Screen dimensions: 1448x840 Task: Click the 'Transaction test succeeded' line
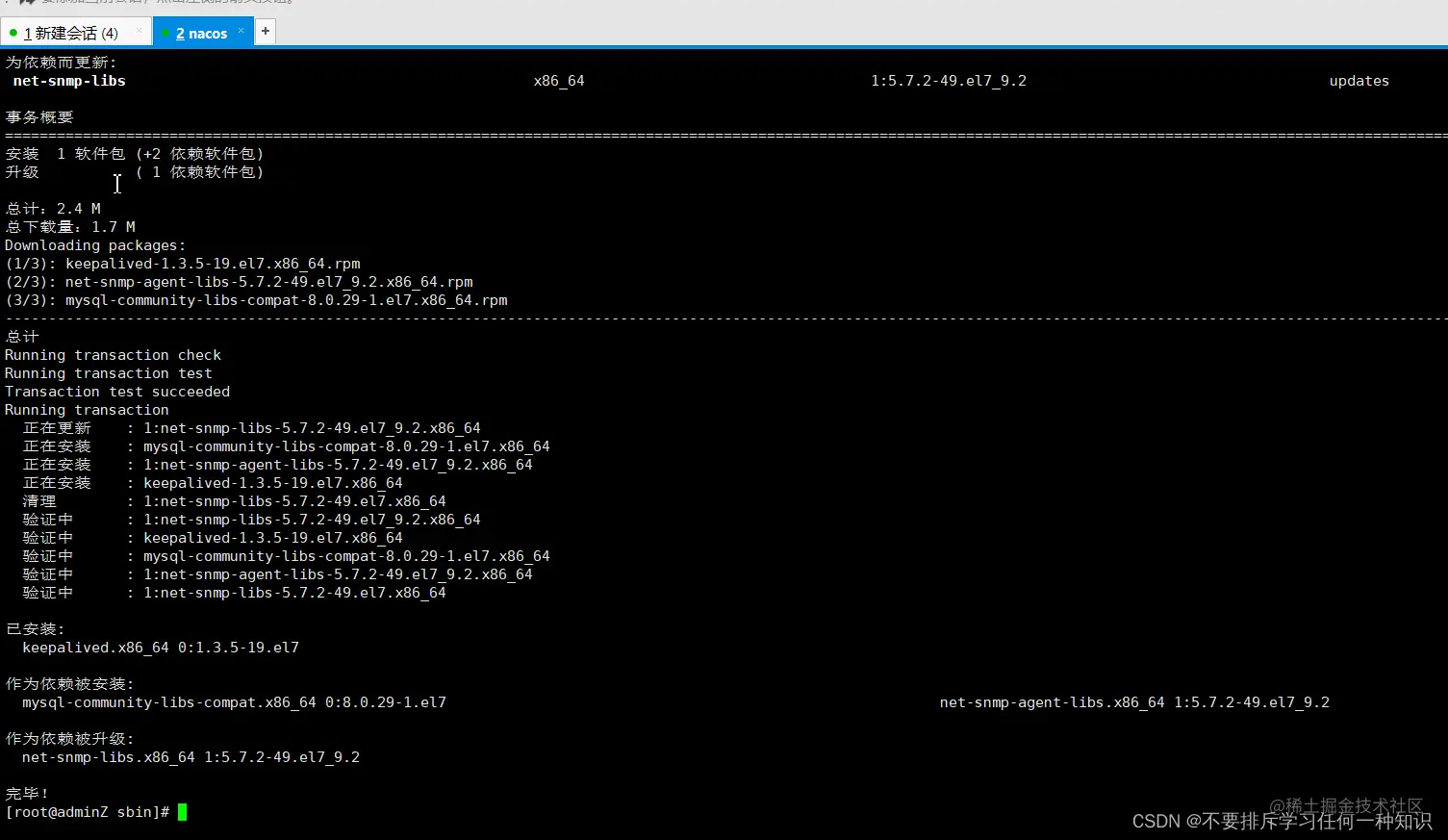coord(117,392)
